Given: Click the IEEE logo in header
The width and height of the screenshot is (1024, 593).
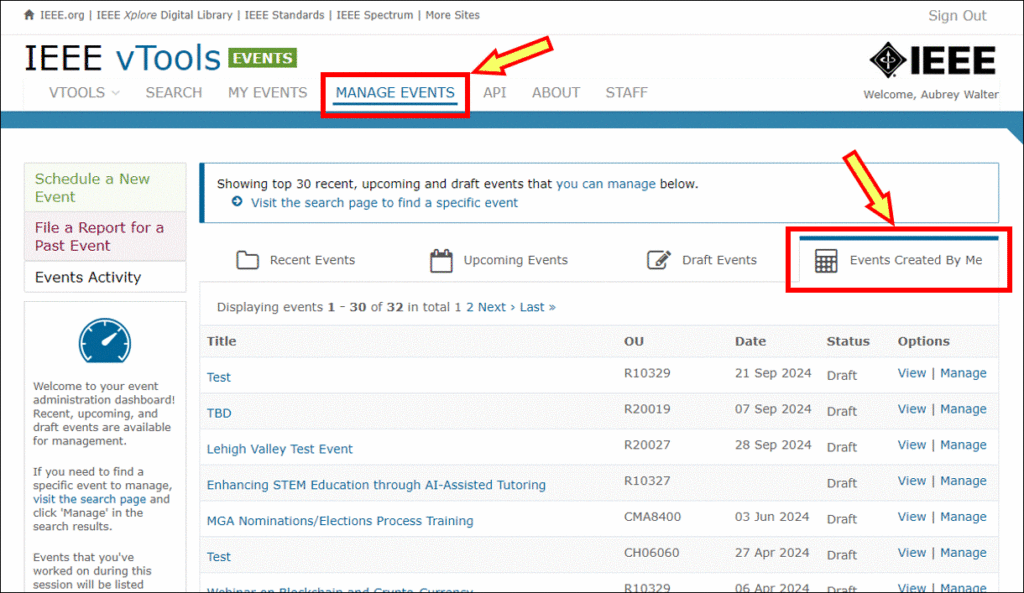Looking at the screenshot, I should click(933, 60).
